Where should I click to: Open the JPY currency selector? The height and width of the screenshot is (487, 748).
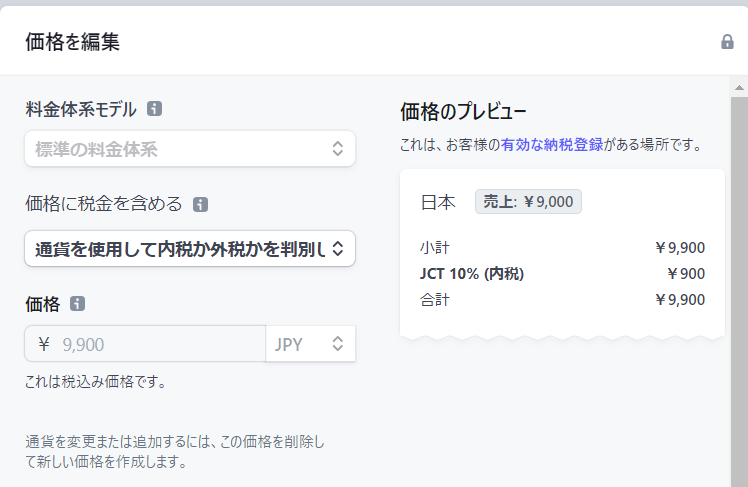310,344
